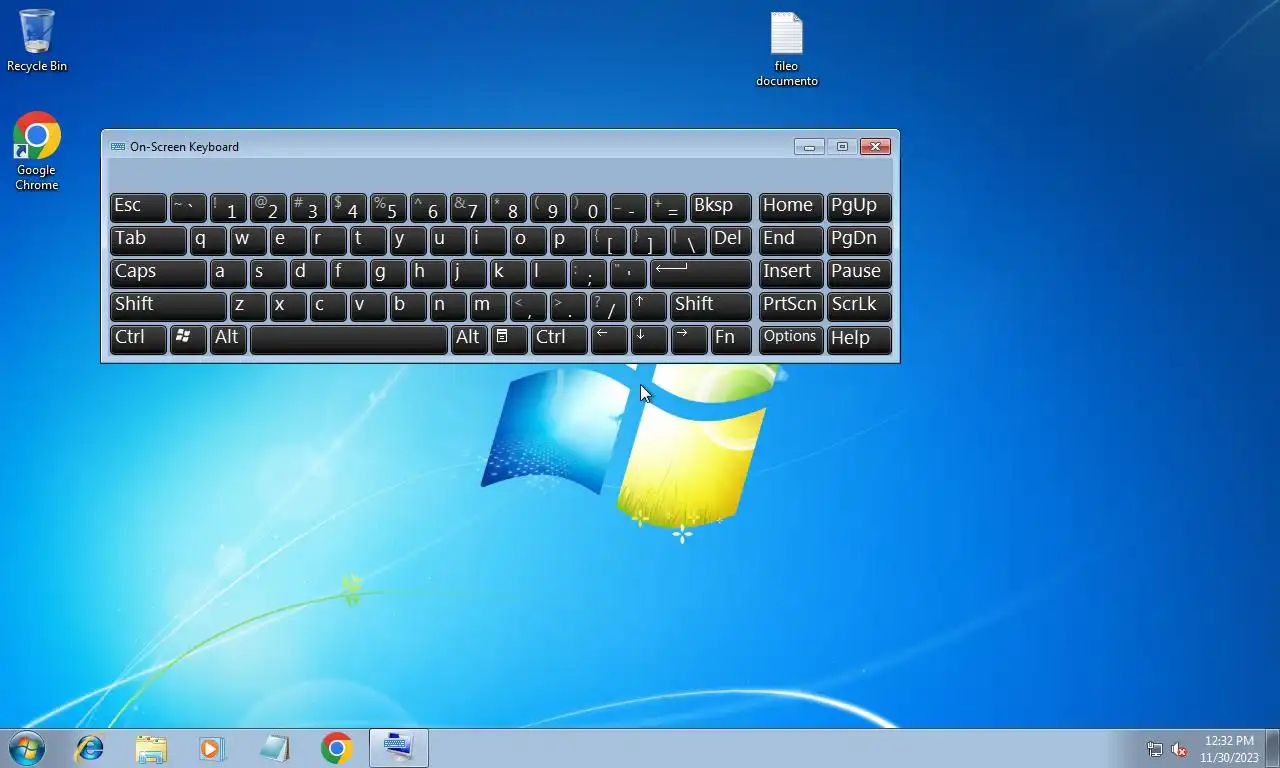Click the Pause key

(859, 273)
